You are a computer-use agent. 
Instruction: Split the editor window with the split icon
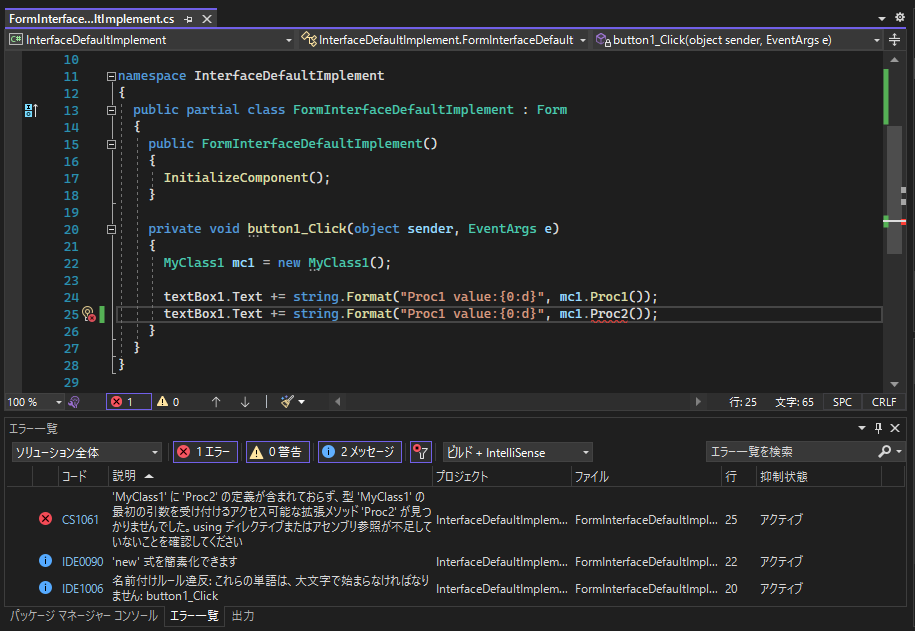click(x=895, y=40)
